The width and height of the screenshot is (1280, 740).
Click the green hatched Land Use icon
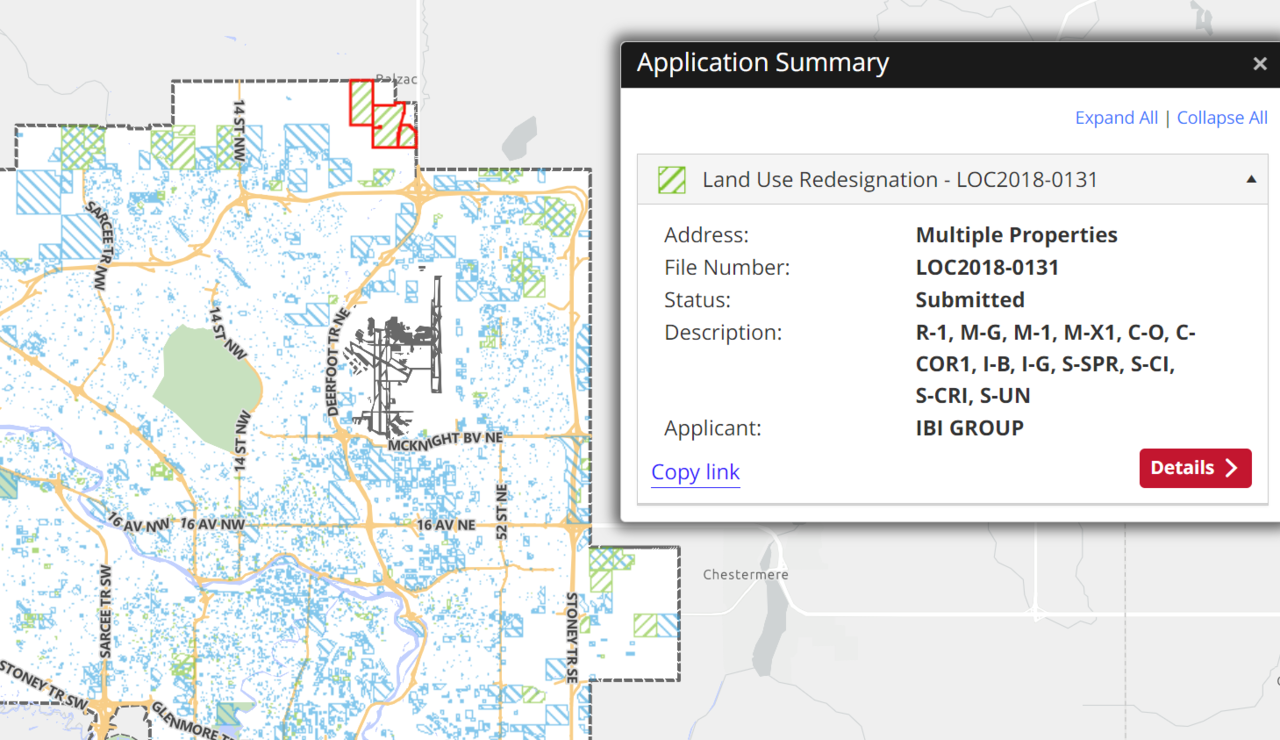671,180
